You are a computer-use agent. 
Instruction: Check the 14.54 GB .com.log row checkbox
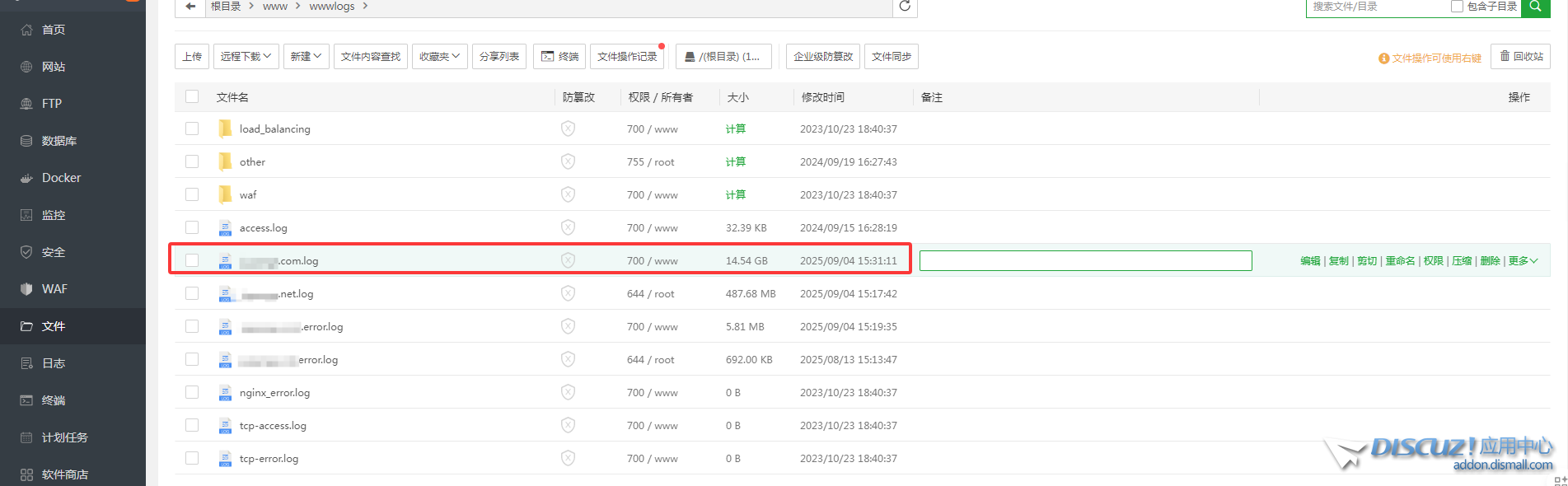tap(192, 260)
